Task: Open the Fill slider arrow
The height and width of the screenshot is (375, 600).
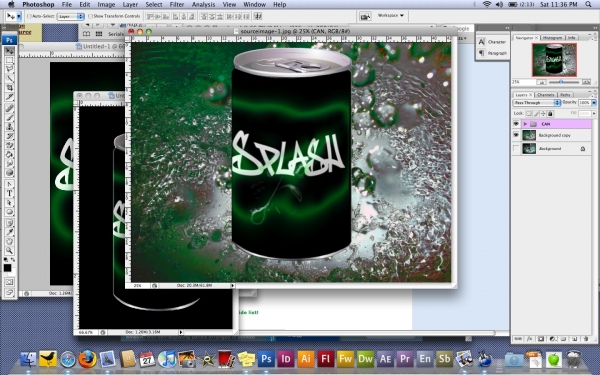Action: coord(594,113)
